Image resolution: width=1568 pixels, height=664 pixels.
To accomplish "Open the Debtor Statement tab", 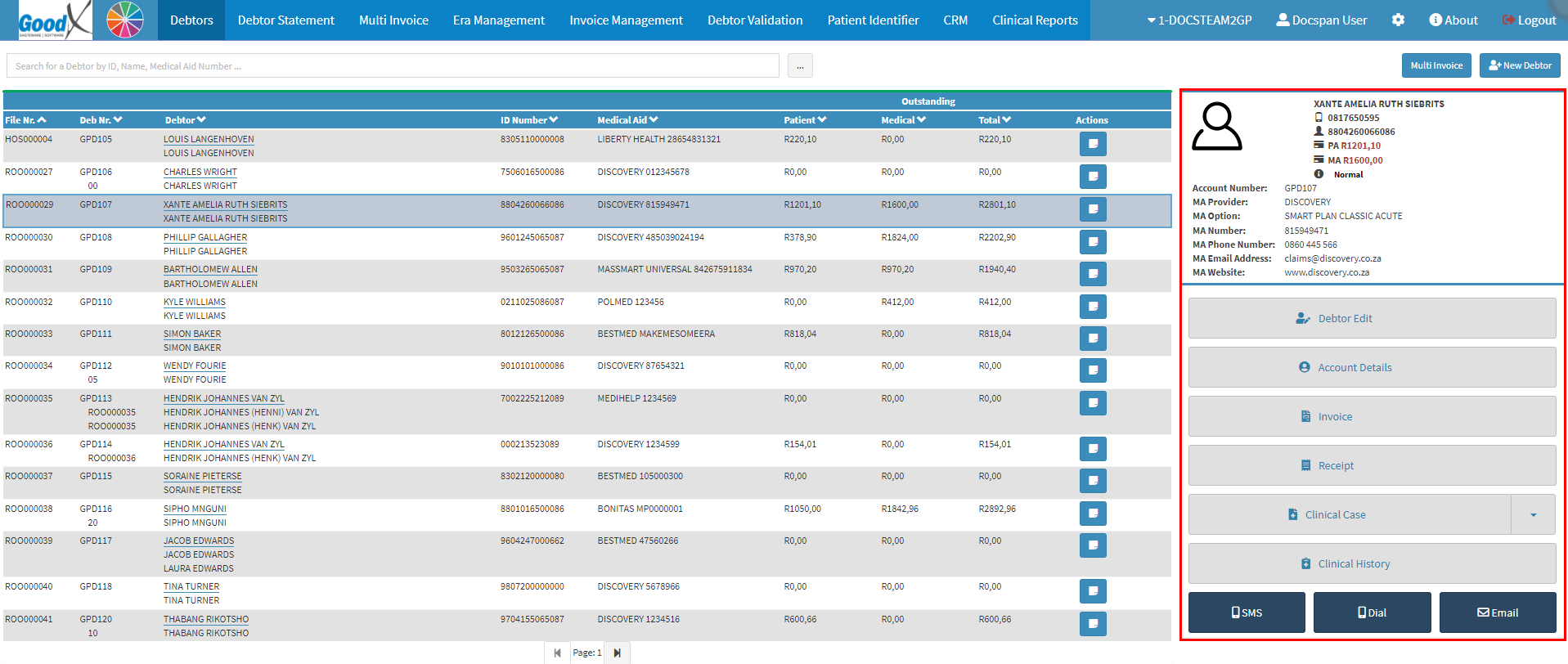I will coord(286,20).
